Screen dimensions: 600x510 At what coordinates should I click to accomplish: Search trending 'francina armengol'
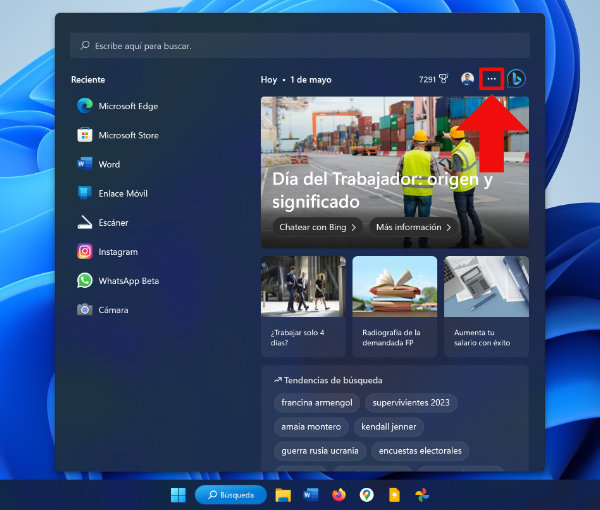[x=317, y=403]
